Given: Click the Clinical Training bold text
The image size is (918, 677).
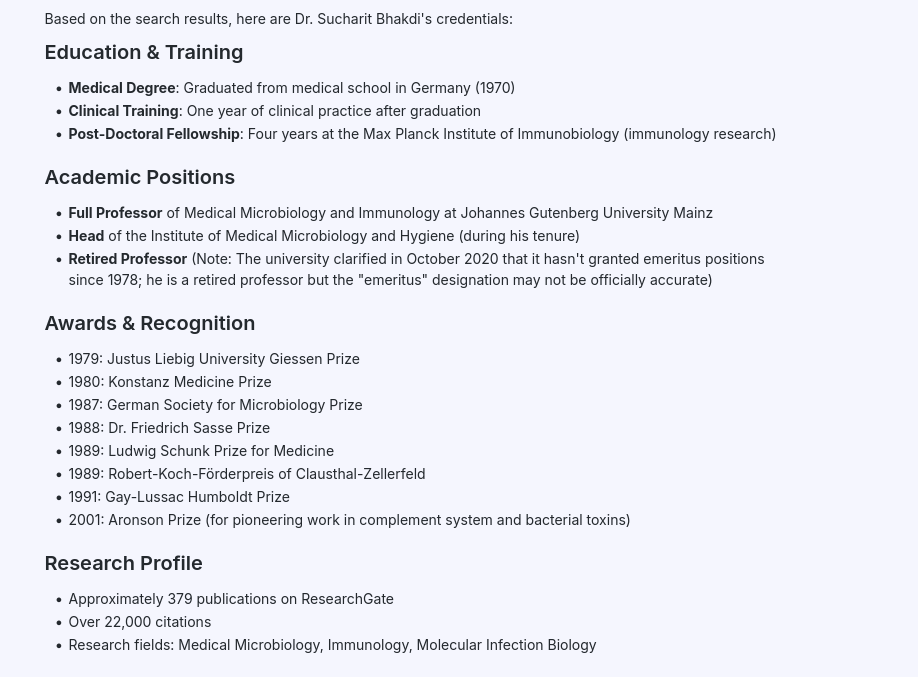Looking at the screenshot, I should (124, 111).
